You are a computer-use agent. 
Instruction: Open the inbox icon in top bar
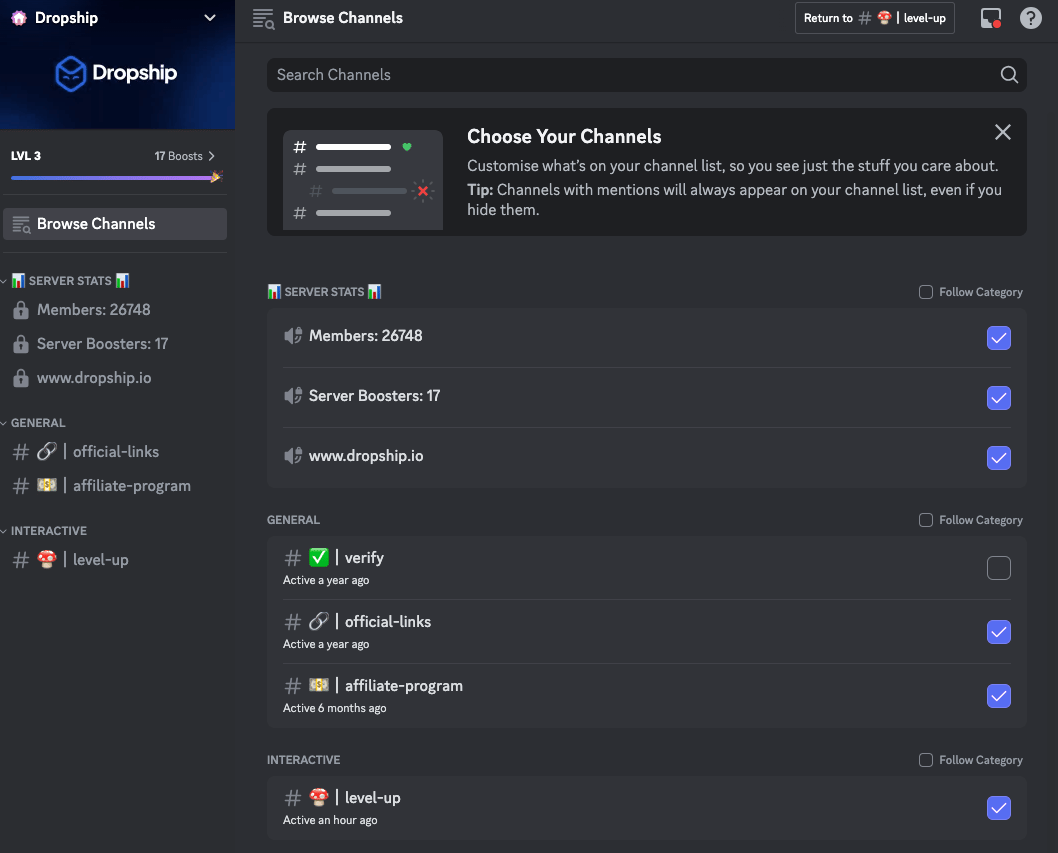point(991,18)
